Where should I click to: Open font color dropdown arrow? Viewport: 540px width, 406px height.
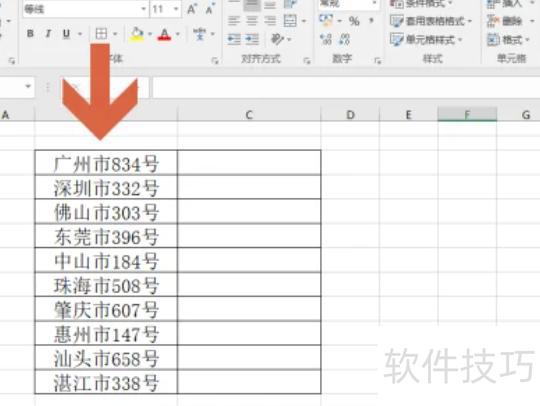178,34
